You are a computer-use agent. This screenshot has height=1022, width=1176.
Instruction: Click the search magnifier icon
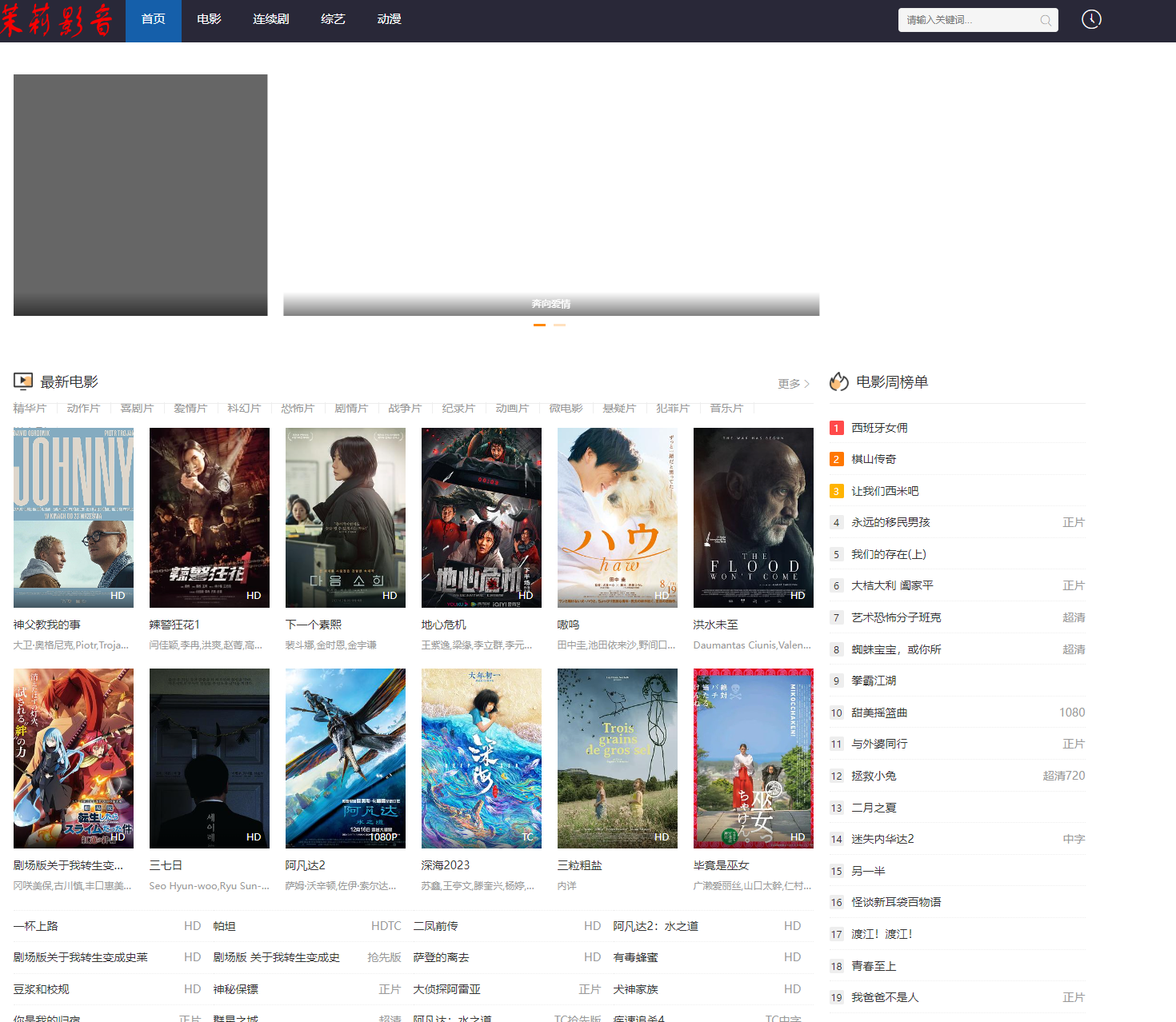1046,20
